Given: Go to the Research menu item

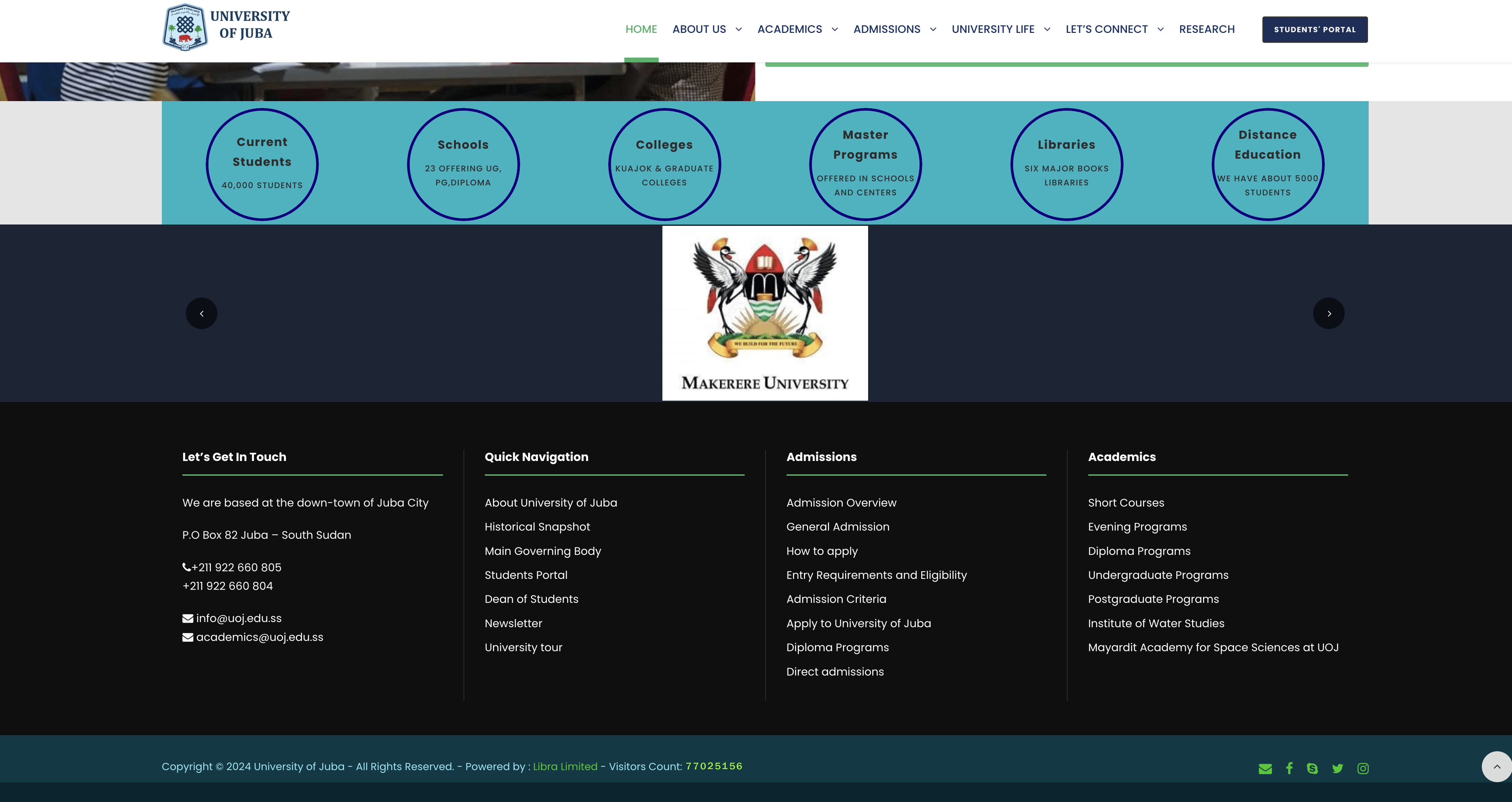Looking at the screenshot, I should 1207,29.
